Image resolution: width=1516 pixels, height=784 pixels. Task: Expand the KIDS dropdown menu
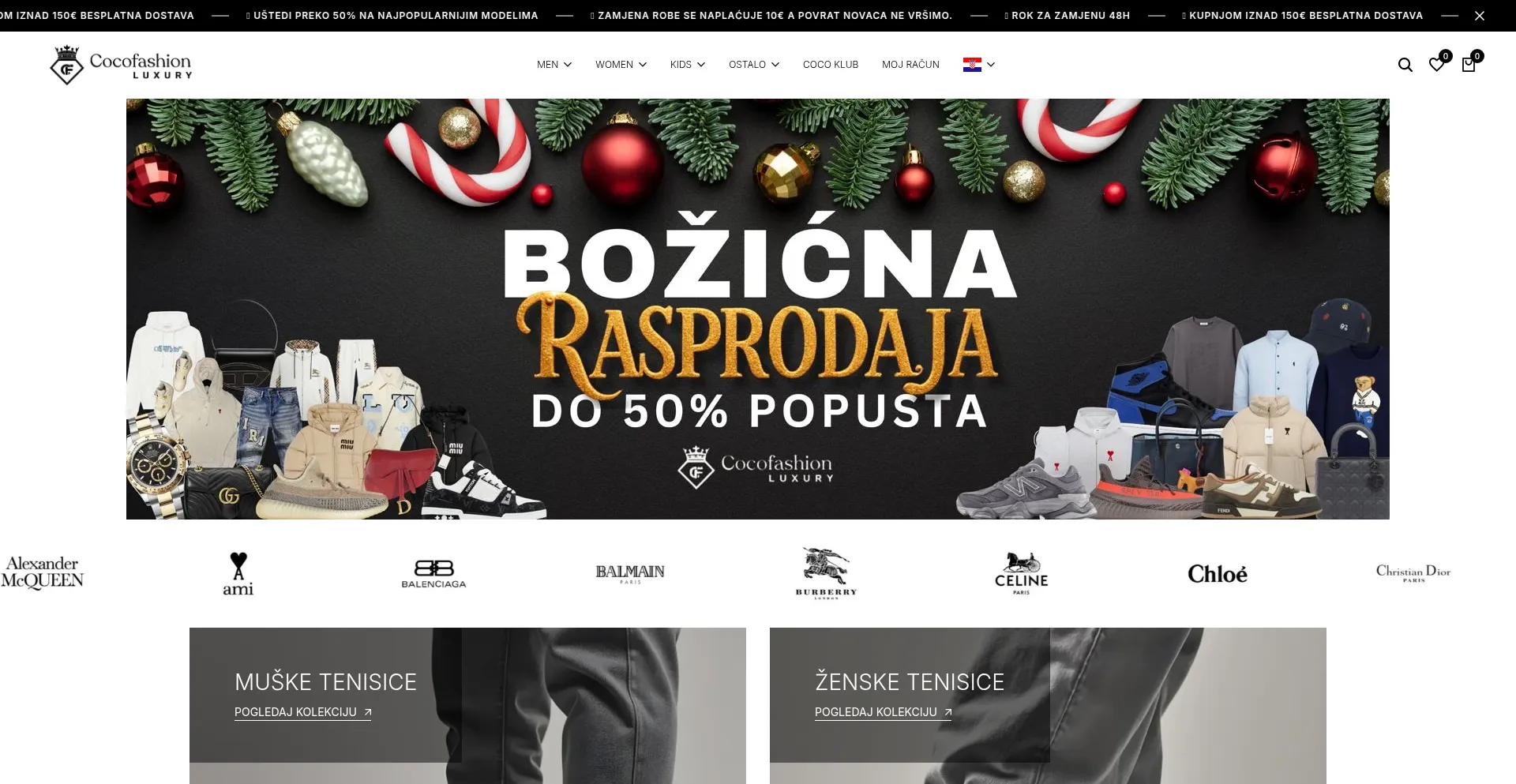click(688, 65)
